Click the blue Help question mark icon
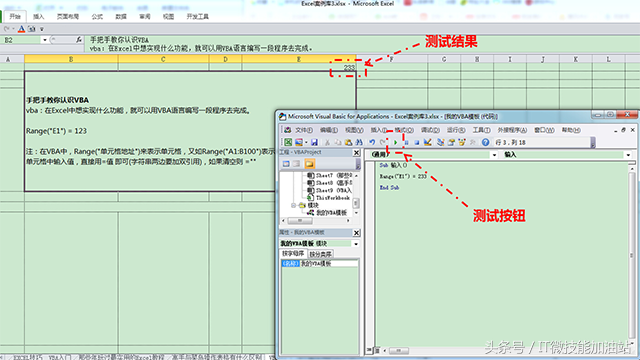640x360 pixels. coord(485,142)
